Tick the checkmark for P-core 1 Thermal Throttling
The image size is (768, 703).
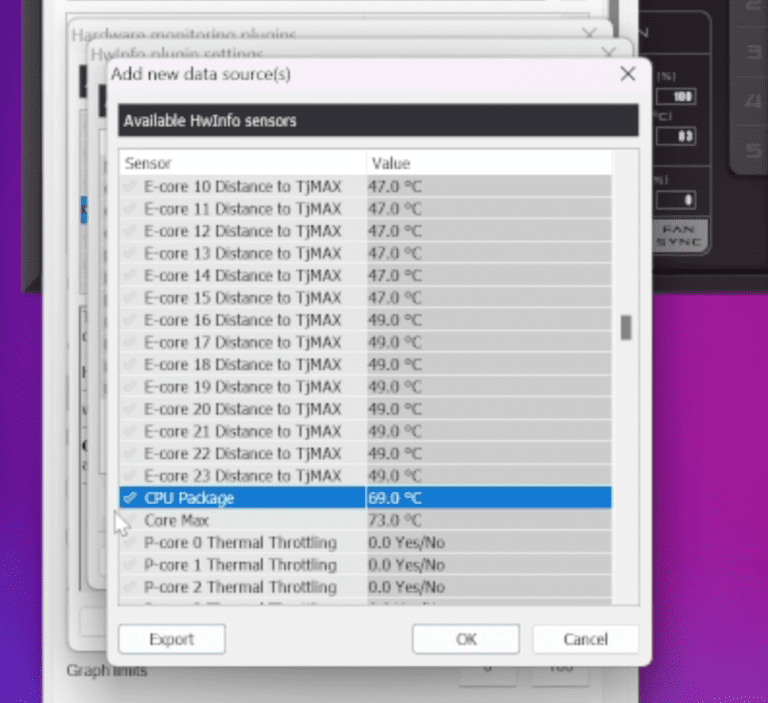130,565
